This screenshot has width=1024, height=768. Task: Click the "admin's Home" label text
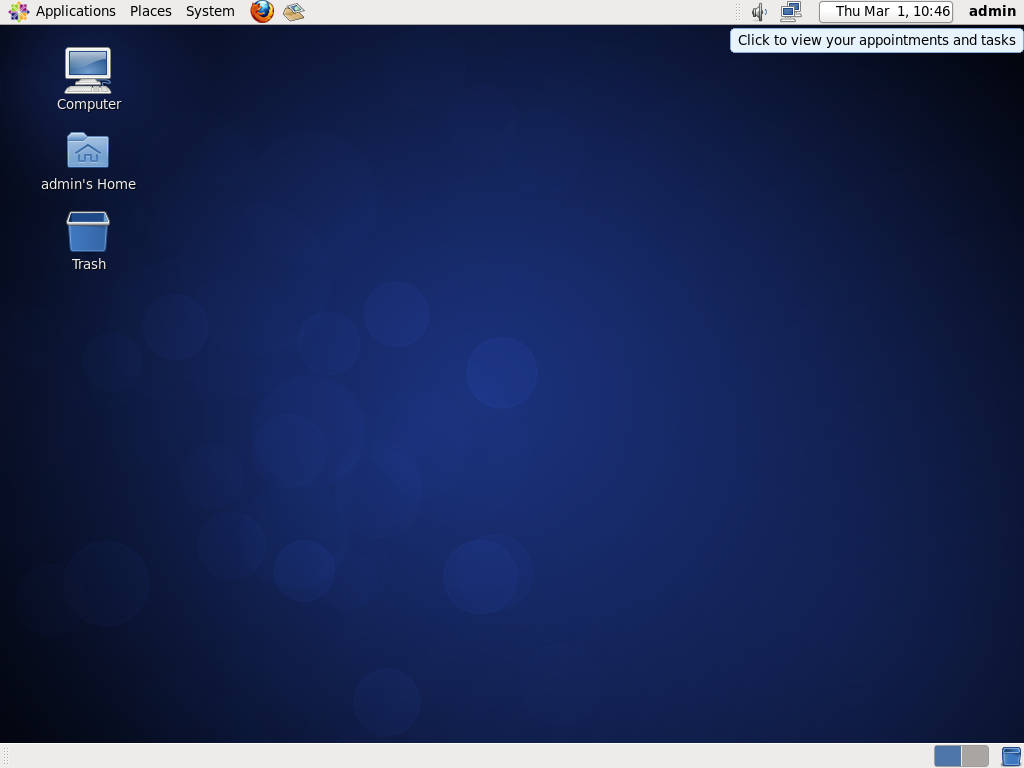88,184
